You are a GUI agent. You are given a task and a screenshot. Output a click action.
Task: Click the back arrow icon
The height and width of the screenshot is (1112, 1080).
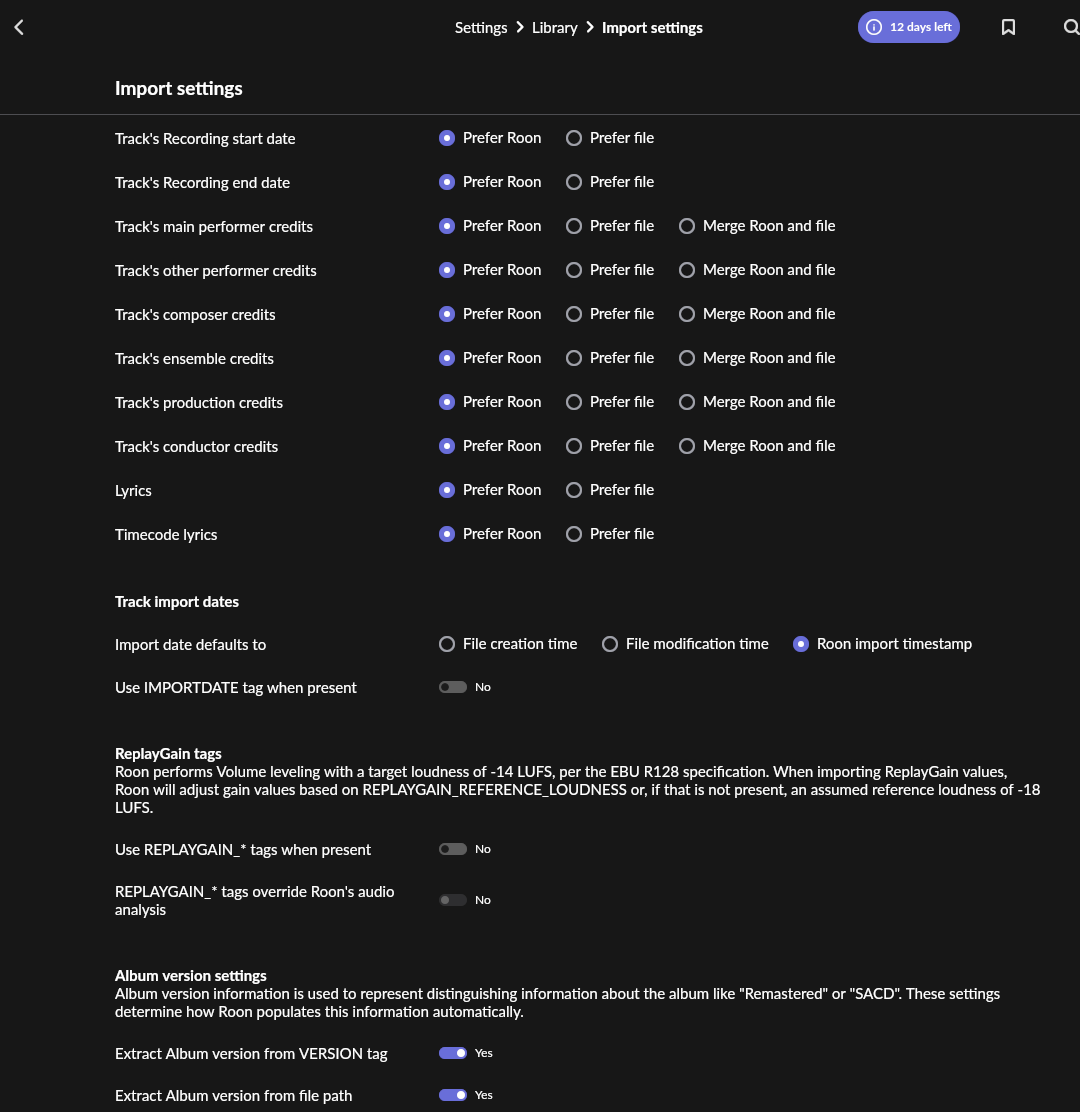[19, 28]
